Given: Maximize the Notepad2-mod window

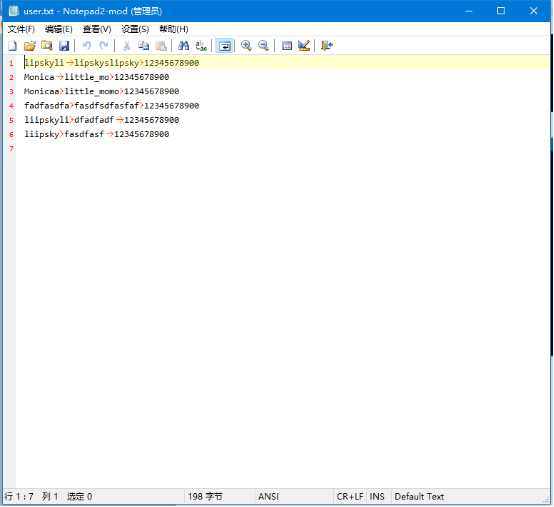Looking at the screenshot, I should pyautogui.click(x=501, y=11).
